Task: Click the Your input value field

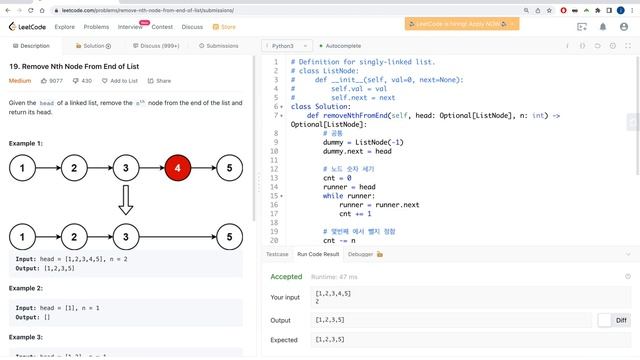Action: 471,297
